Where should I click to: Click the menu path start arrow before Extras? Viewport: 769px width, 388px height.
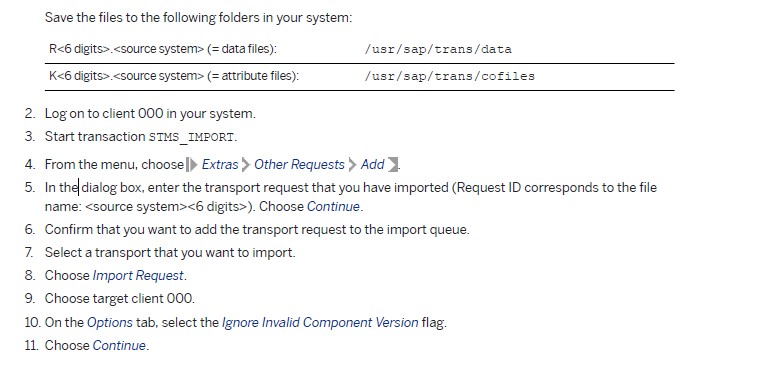(x=192, y=164)
